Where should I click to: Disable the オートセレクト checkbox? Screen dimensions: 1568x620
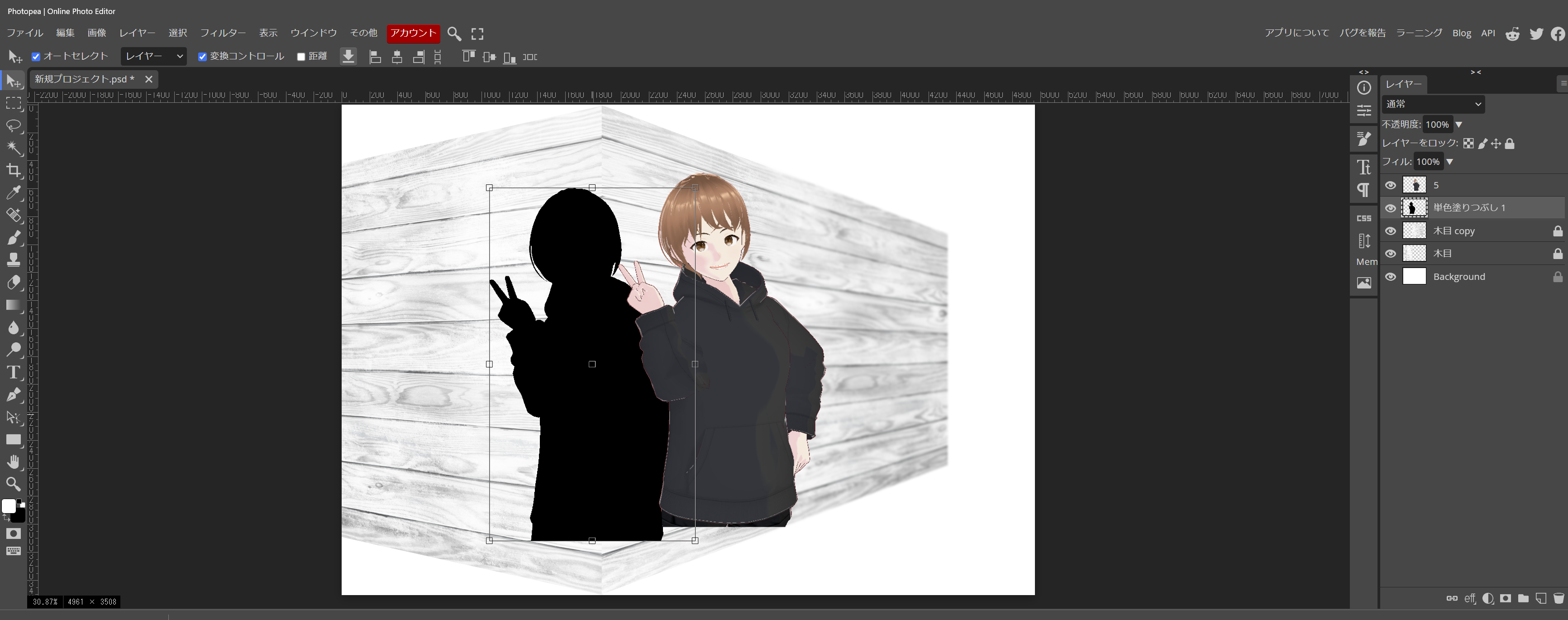[36, 57]
